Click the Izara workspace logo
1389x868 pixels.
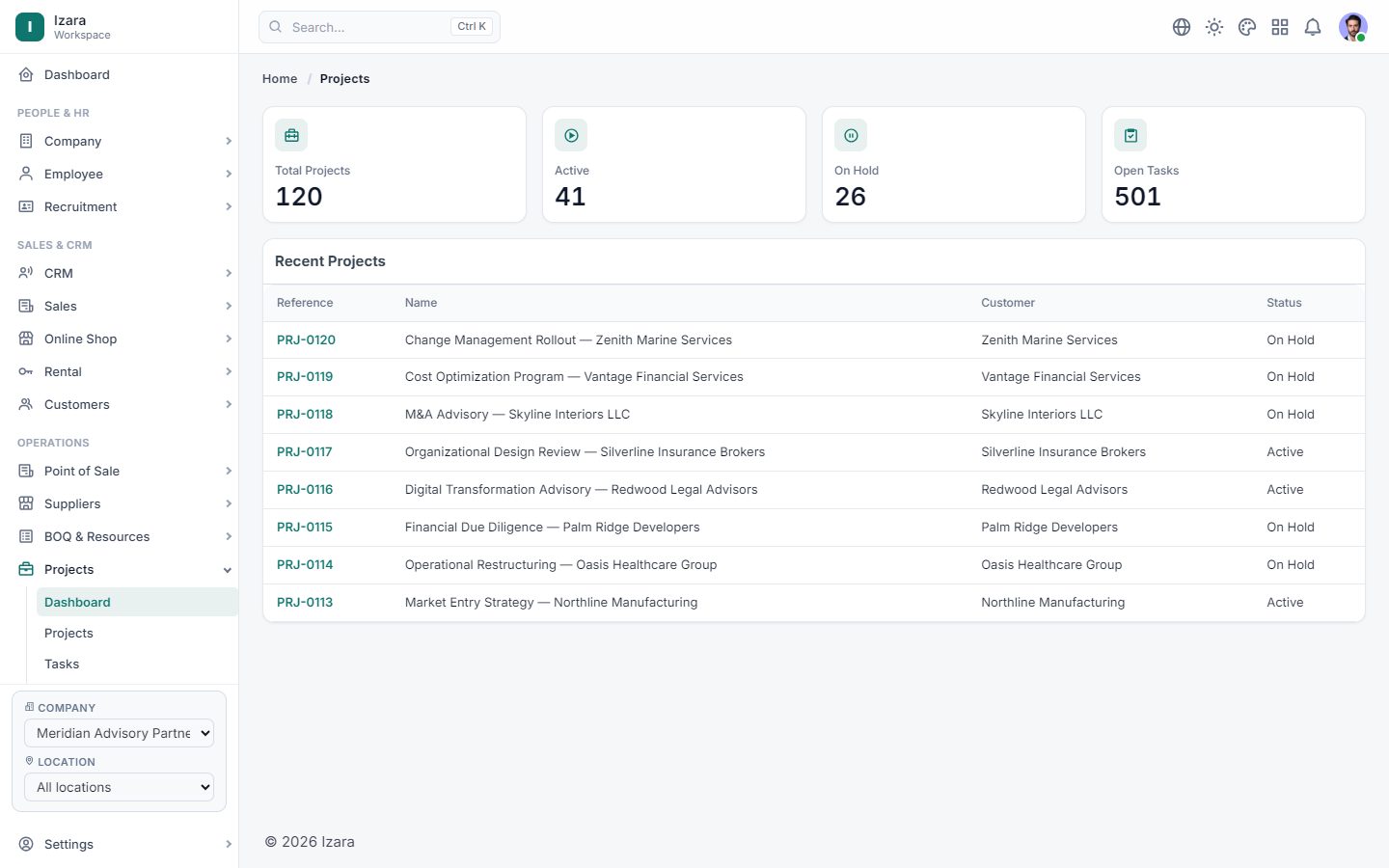click(x=30, y=27)
